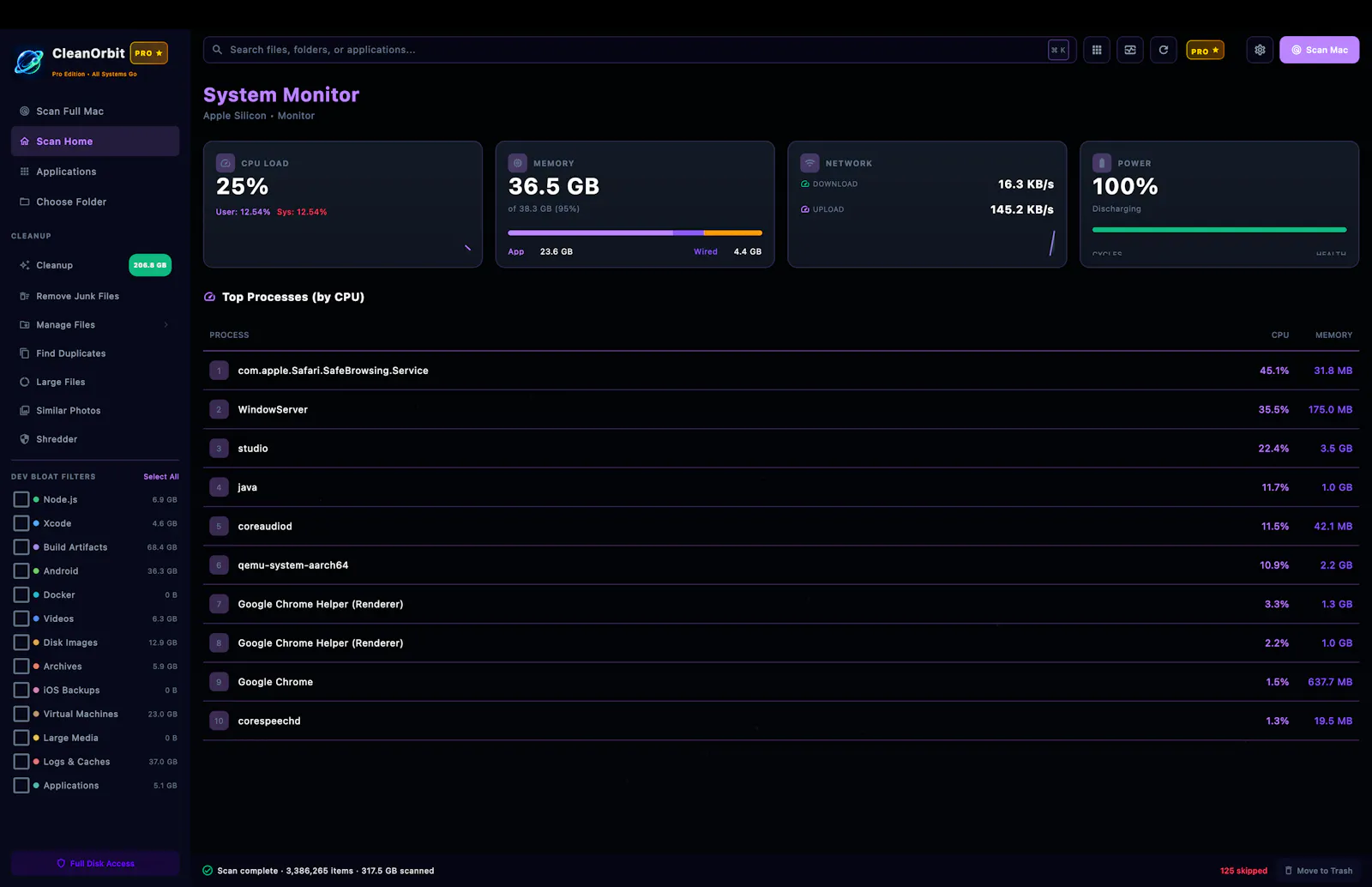The width and height of the screenshot is (1372, 887).
Task: Click the Memory card chip icon
Action: click(x=517, y=163)
